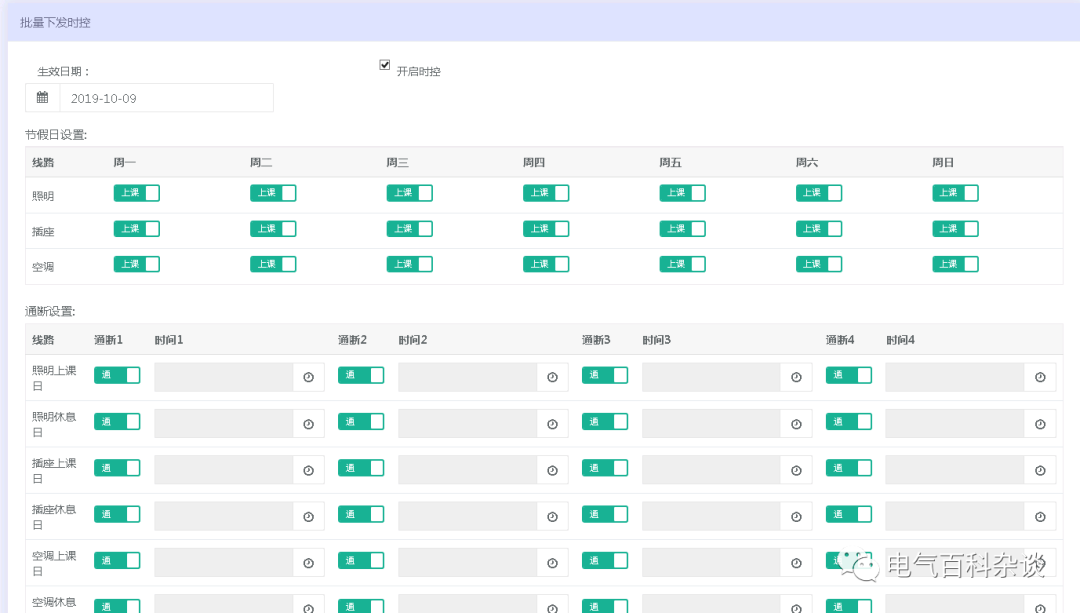Click the 批量下发时控 title text
1080x613 pixels.
[55, 23]
